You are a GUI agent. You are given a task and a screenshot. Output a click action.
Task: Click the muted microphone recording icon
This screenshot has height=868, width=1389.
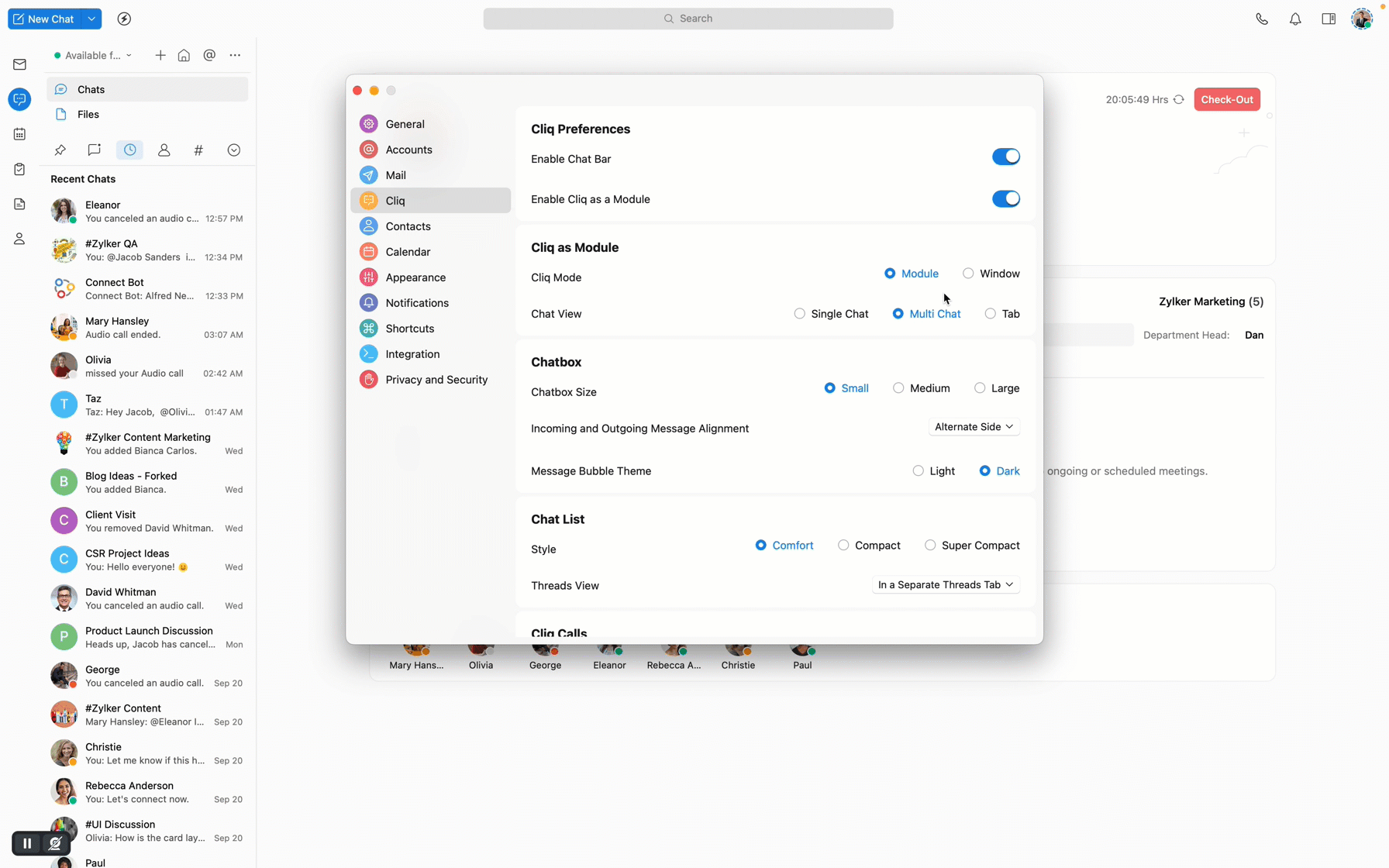click(x=55, y=843)
